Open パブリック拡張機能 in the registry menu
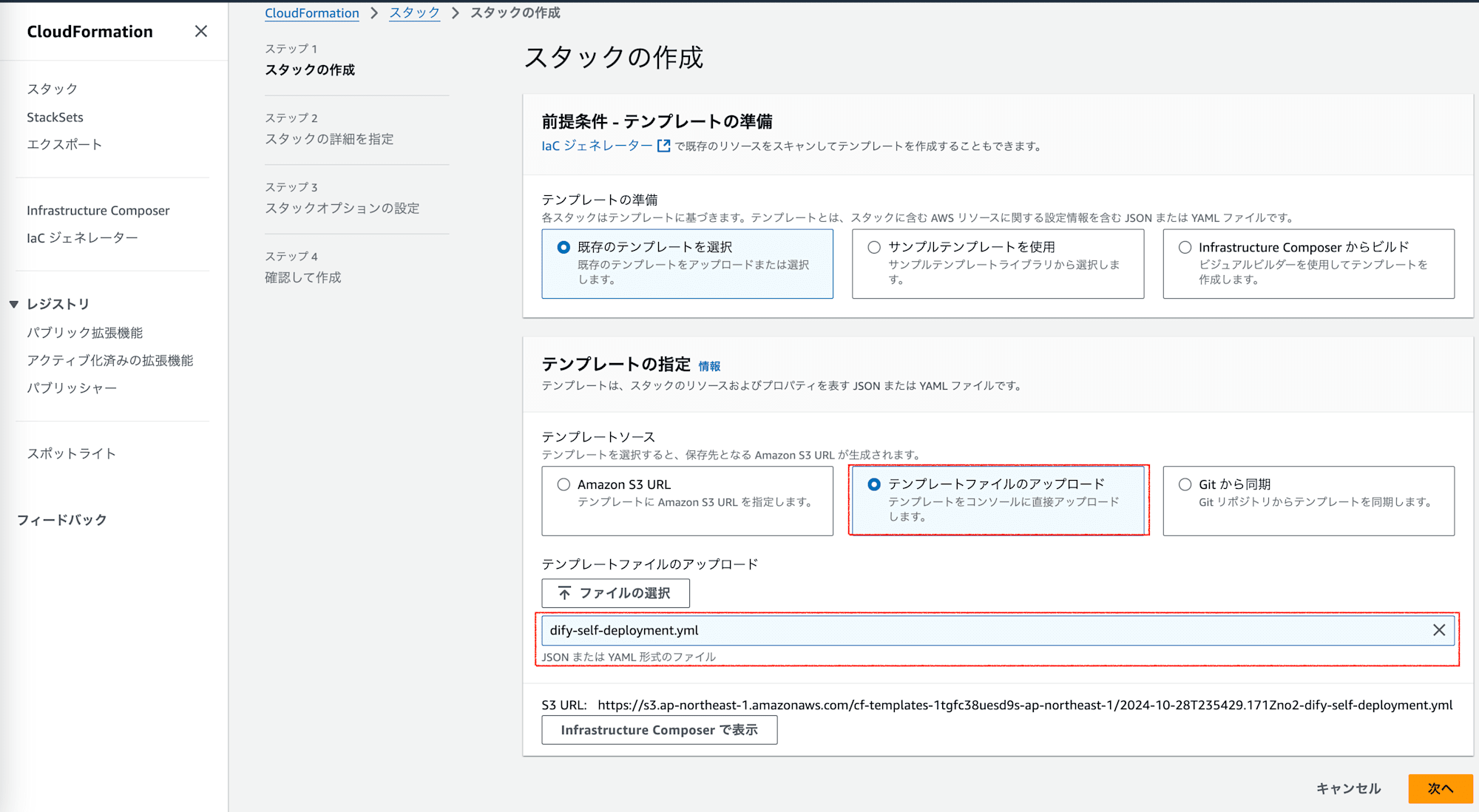 (x=84, y=333)
